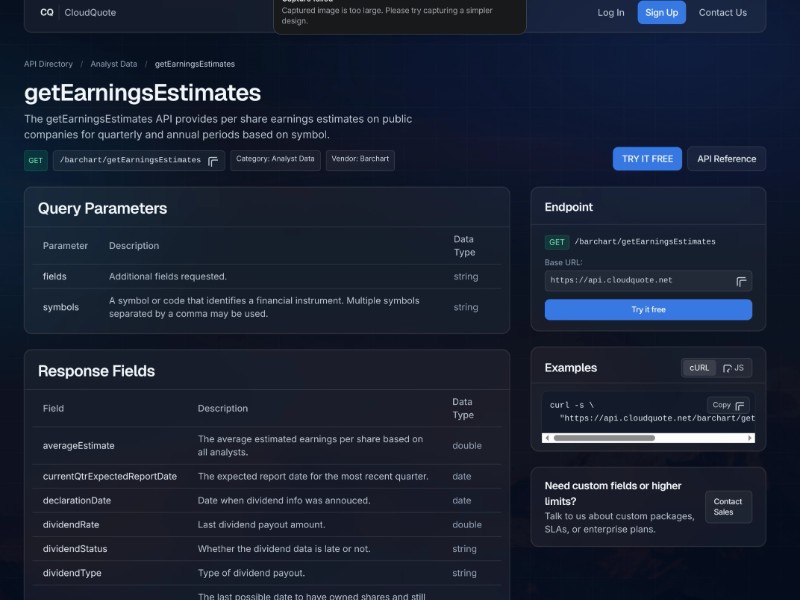Copy the base URL https://api.cloudquote.net
This screenshot has height=600, width=800.
click(x=740, y=281)
